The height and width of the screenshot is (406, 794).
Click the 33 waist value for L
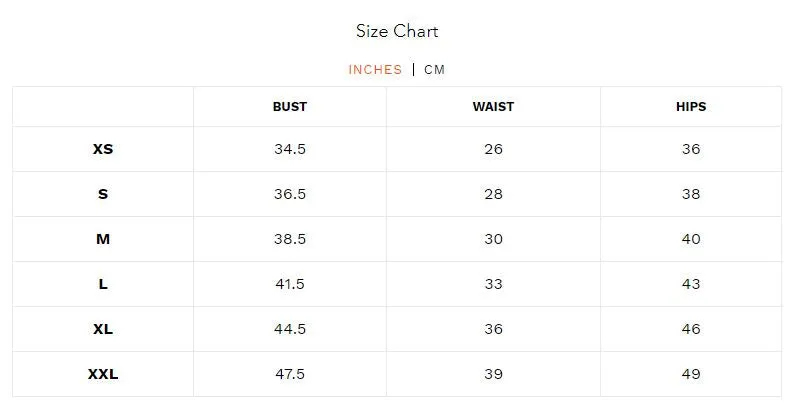click(493, 284)
